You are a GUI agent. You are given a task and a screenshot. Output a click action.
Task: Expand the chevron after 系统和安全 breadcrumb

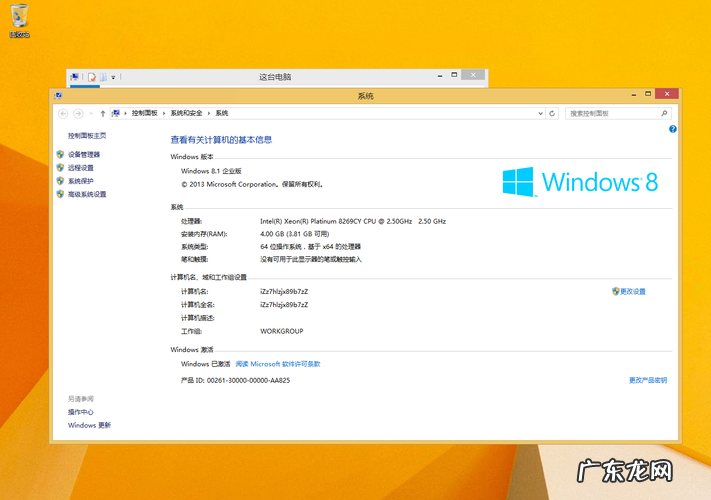click(209, 113)
